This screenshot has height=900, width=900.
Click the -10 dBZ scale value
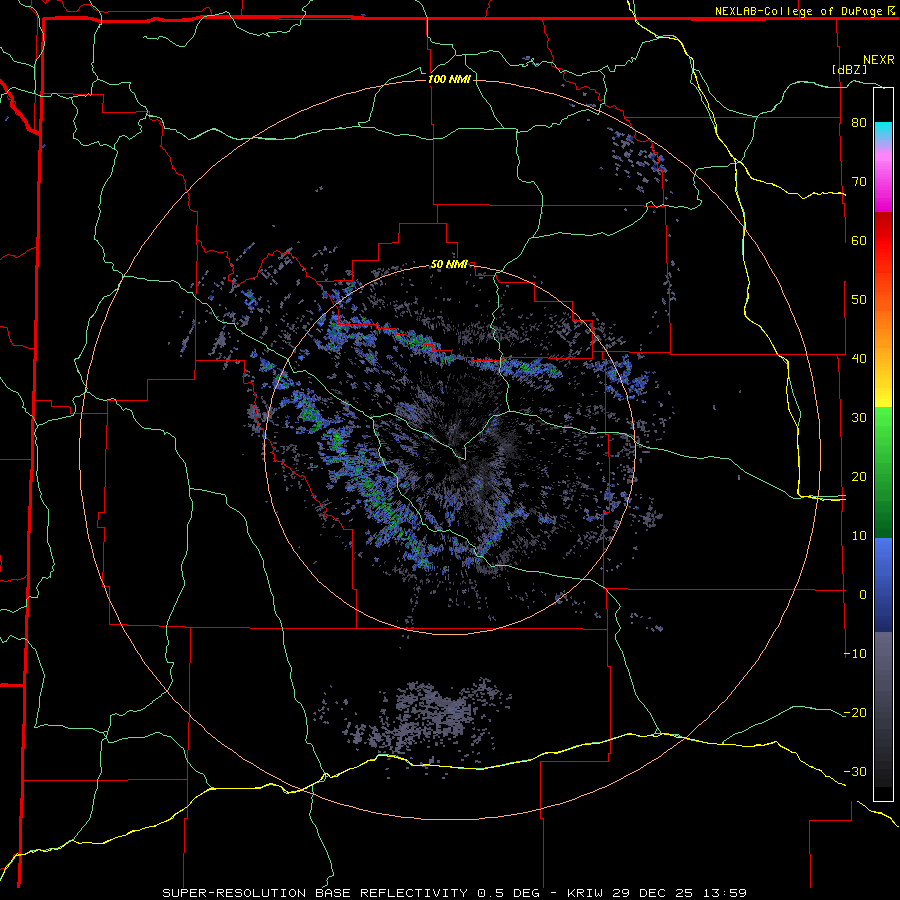(x=855, y=654)
